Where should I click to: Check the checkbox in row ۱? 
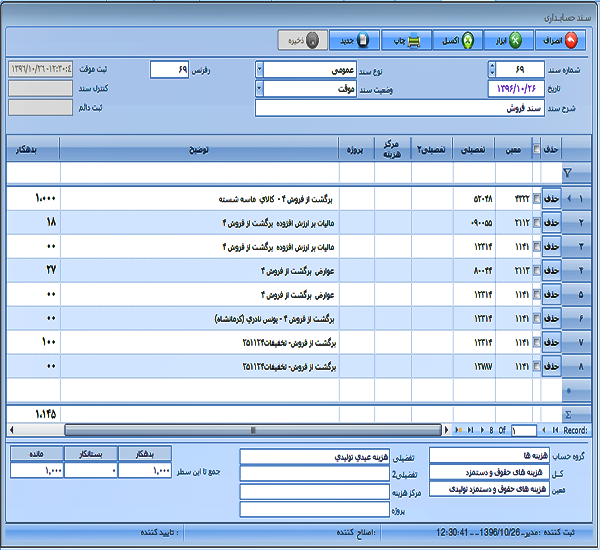(536, 199)
